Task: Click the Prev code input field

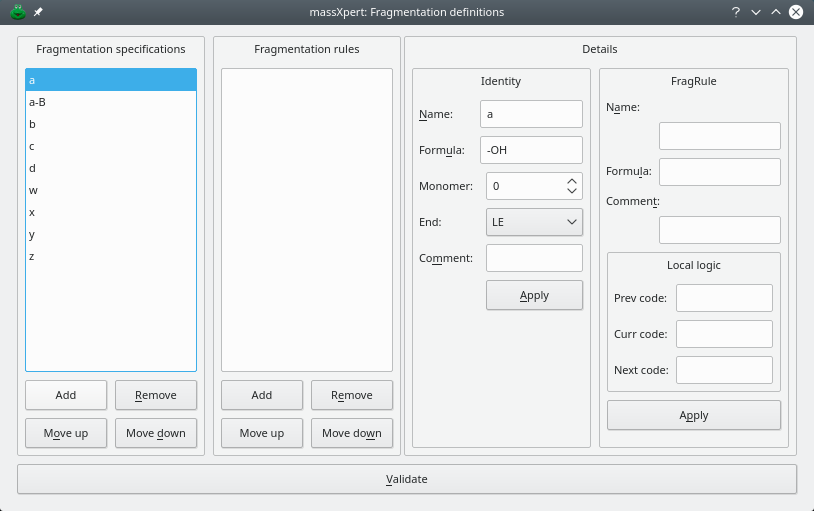Action: point(724,298)
